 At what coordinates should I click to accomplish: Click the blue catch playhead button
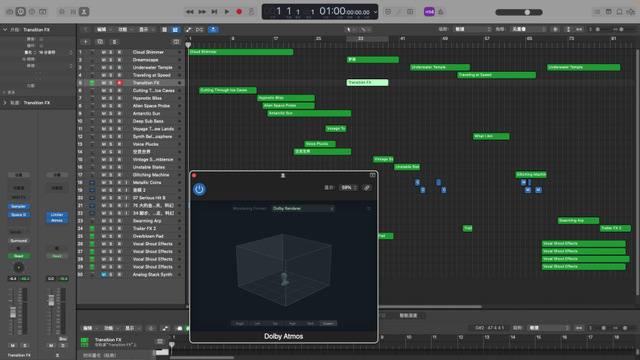[x=213, y=29]
